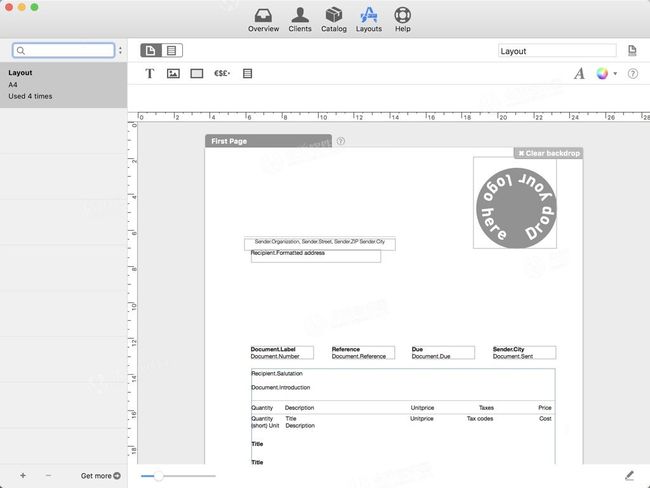Select the Due field box

443,353
